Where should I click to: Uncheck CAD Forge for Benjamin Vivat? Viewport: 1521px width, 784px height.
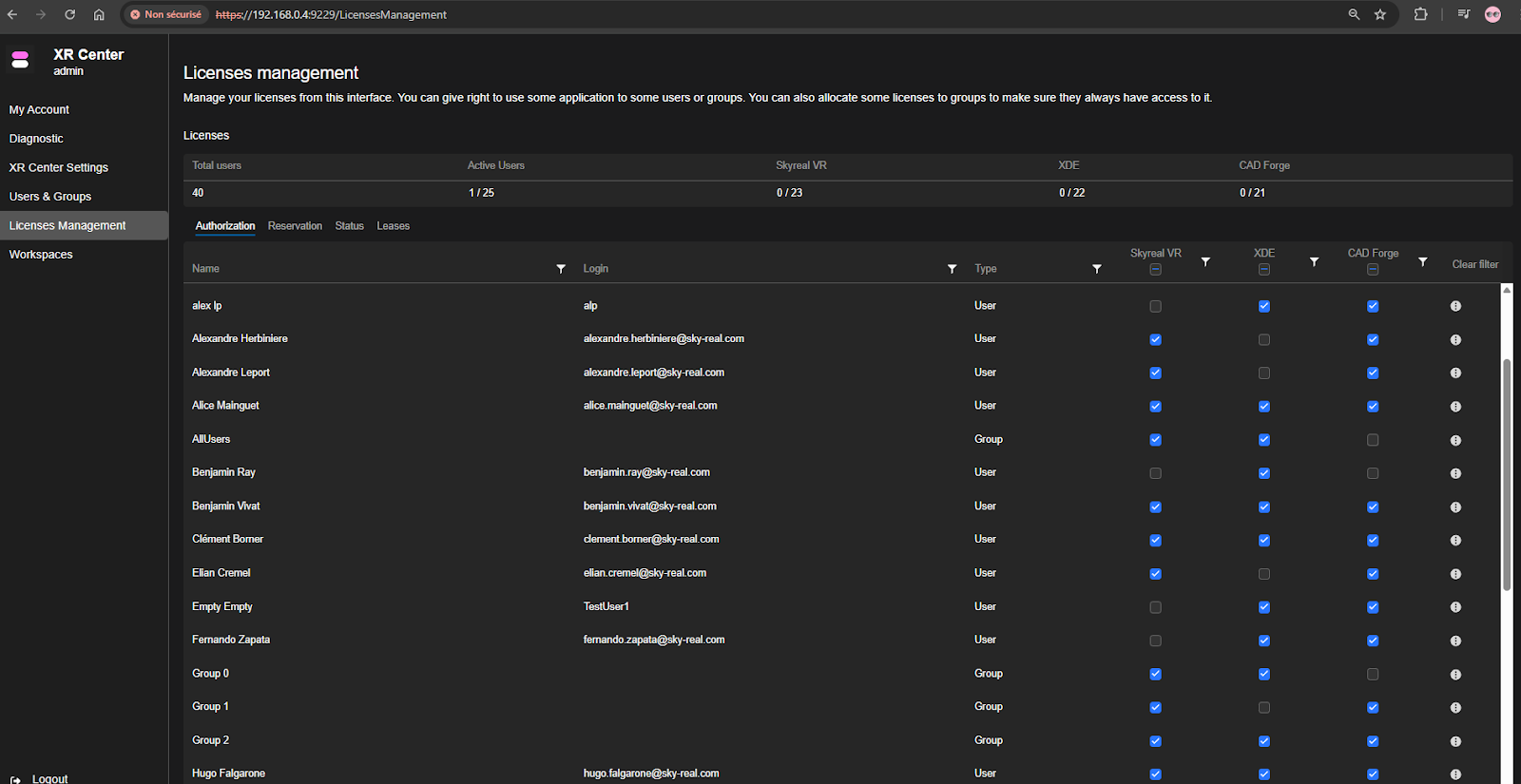1373,507
